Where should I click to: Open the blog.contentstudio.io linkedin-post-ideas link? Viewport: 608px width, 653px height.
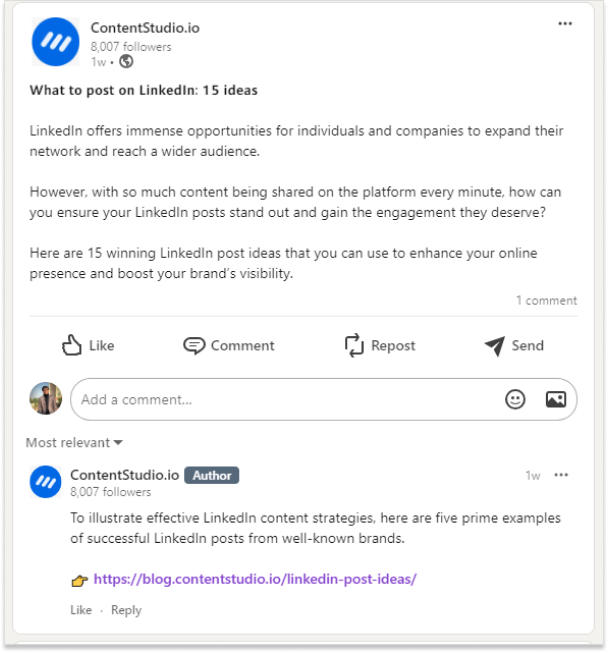[255, 579]
